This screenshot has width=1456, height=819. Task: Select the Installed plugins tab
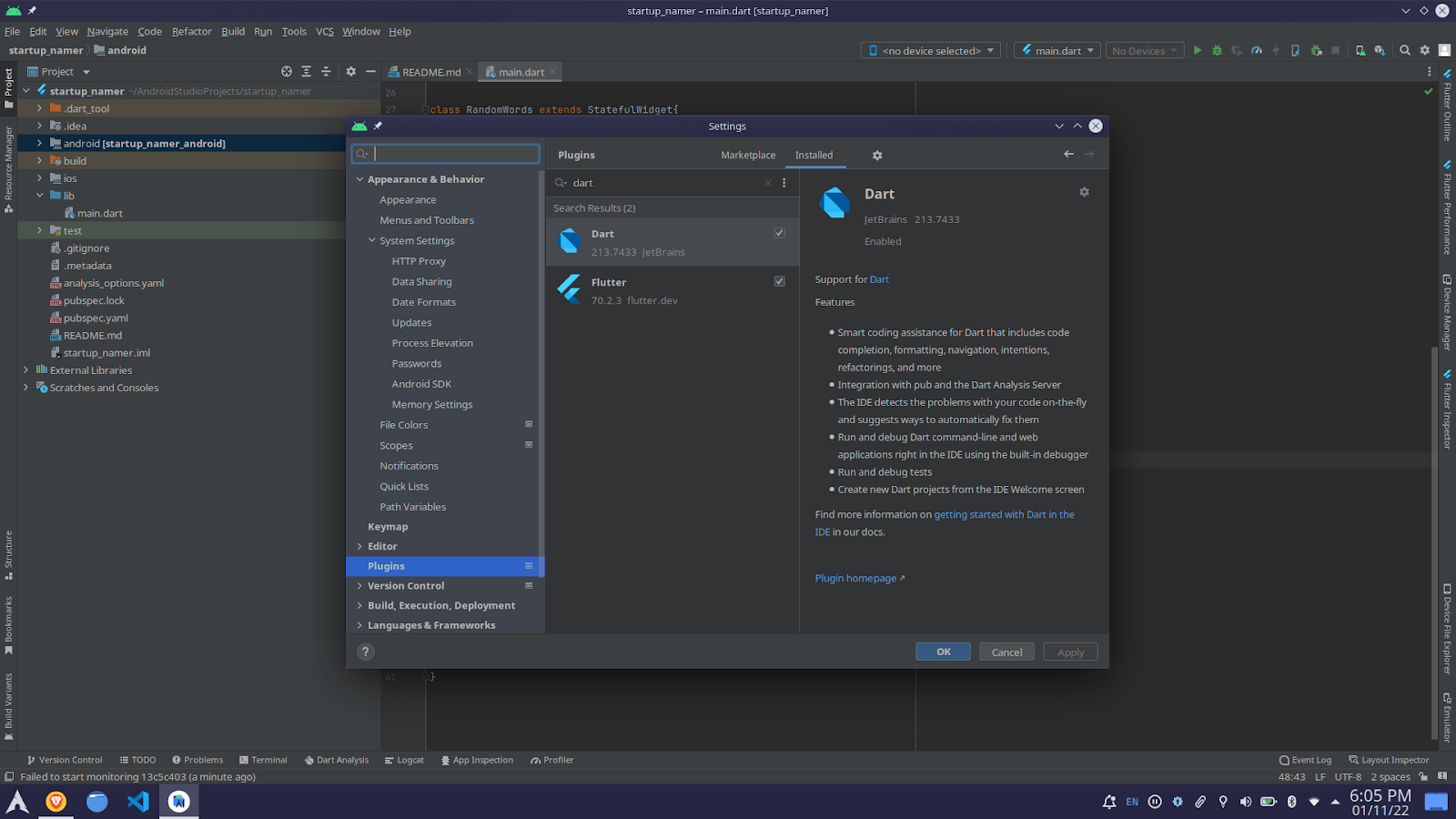tap(814, 156)
